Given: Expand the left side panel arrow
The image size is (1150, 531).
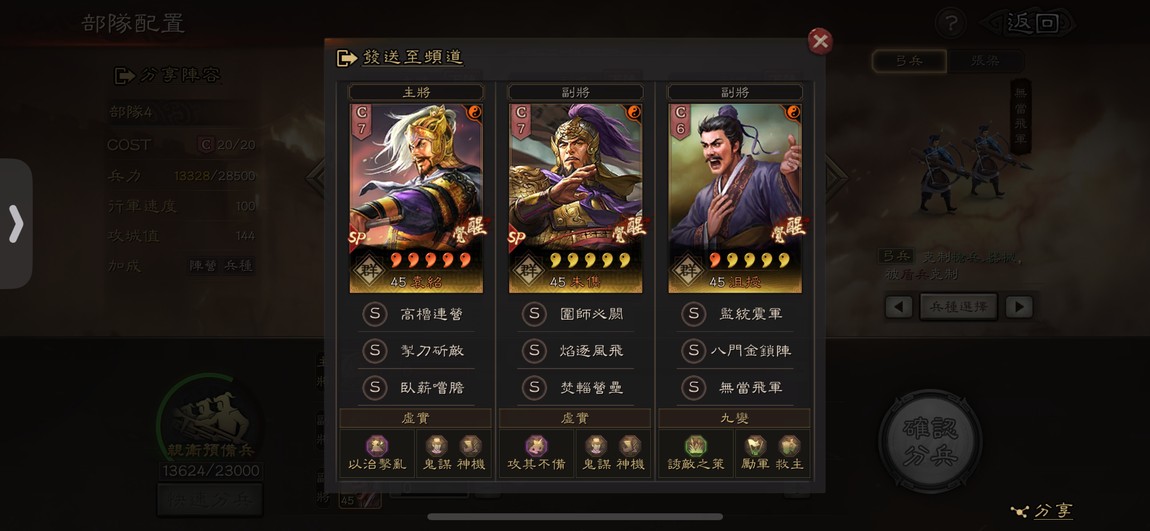Looking at the screenshot, I should click(16, 224).
